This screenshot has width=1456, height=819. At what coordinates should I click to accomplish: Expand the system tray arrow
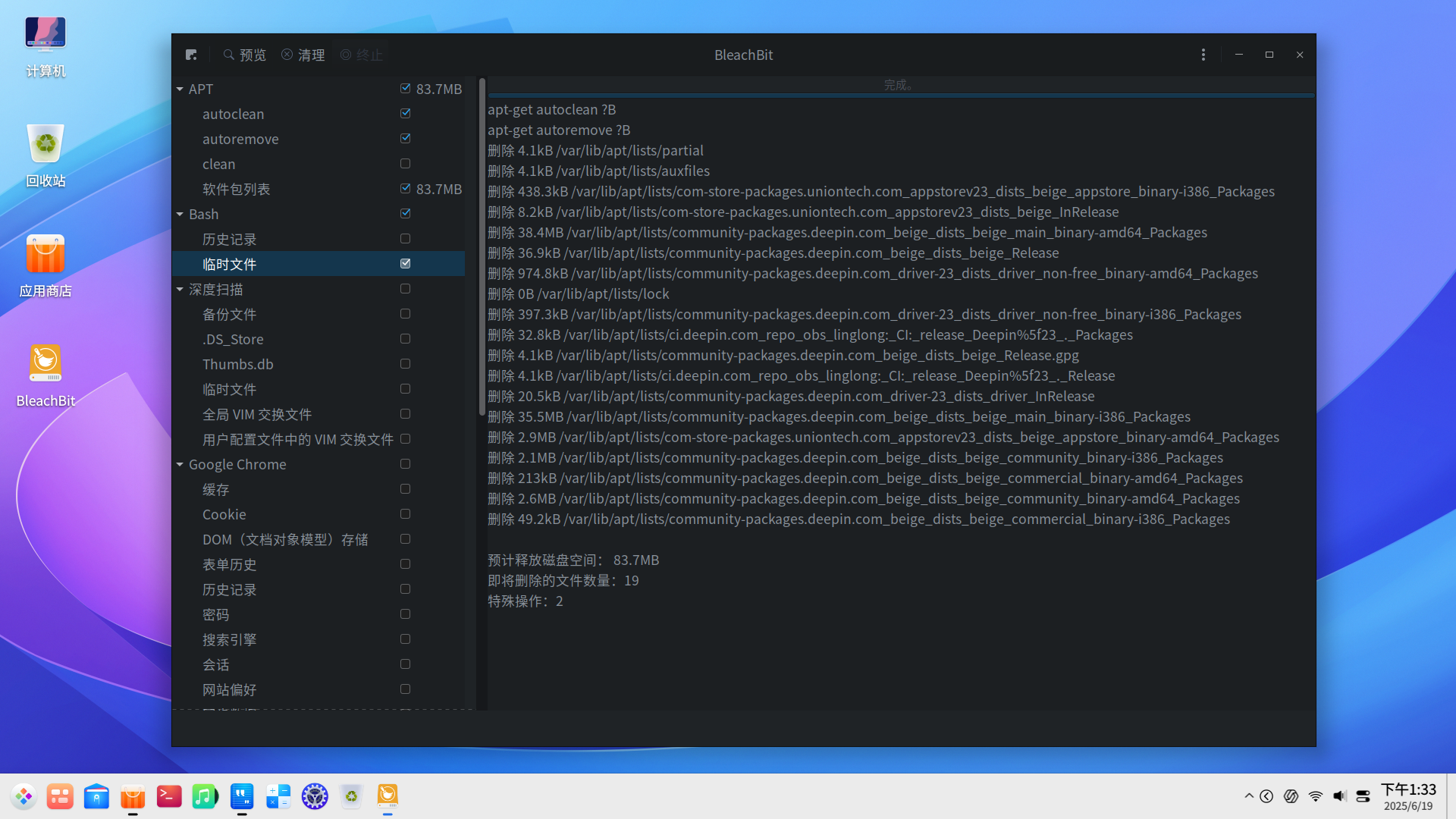(x=1249, y=796)
